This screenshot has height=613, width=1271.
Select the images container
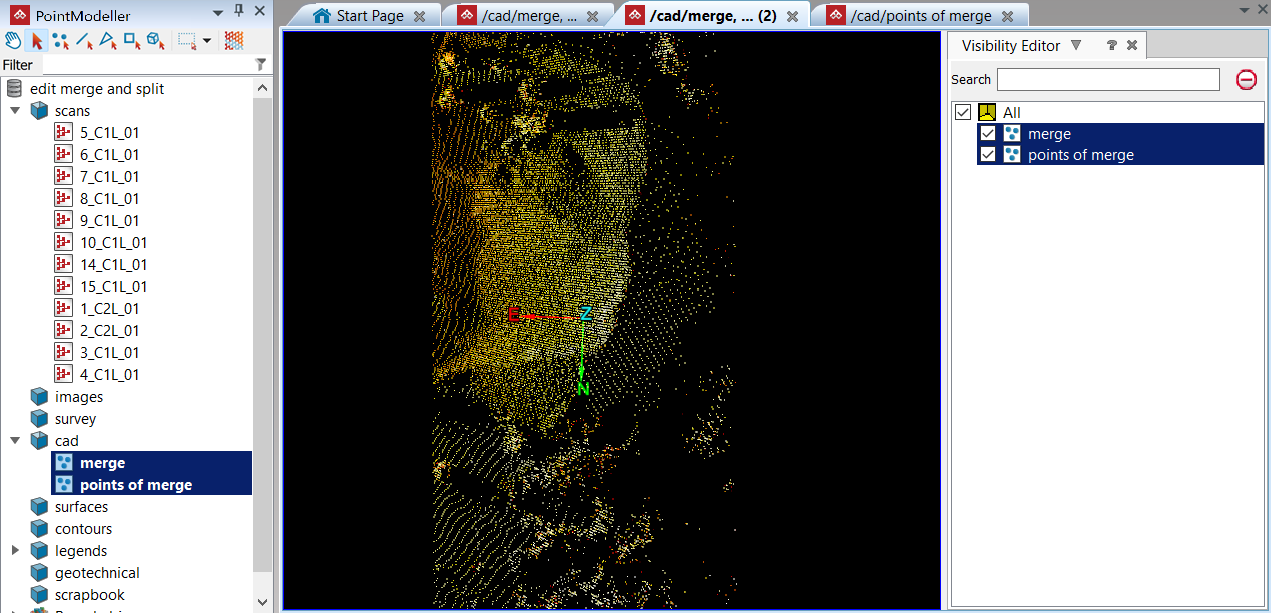(79, 397)
